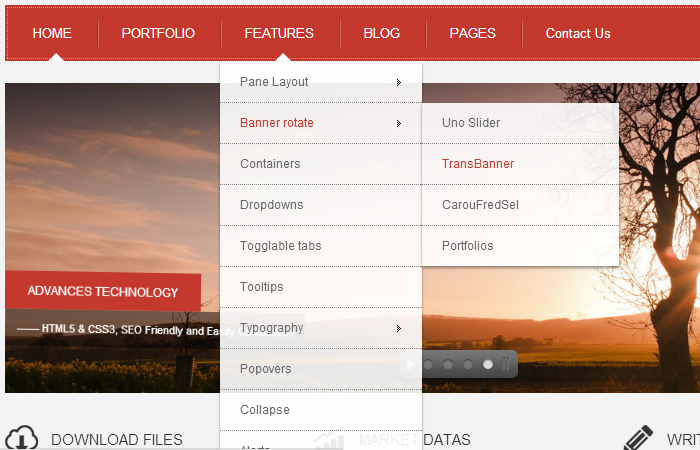Select Uno Slider in the submenu
The image size is (700, 450).
[520, 123]
